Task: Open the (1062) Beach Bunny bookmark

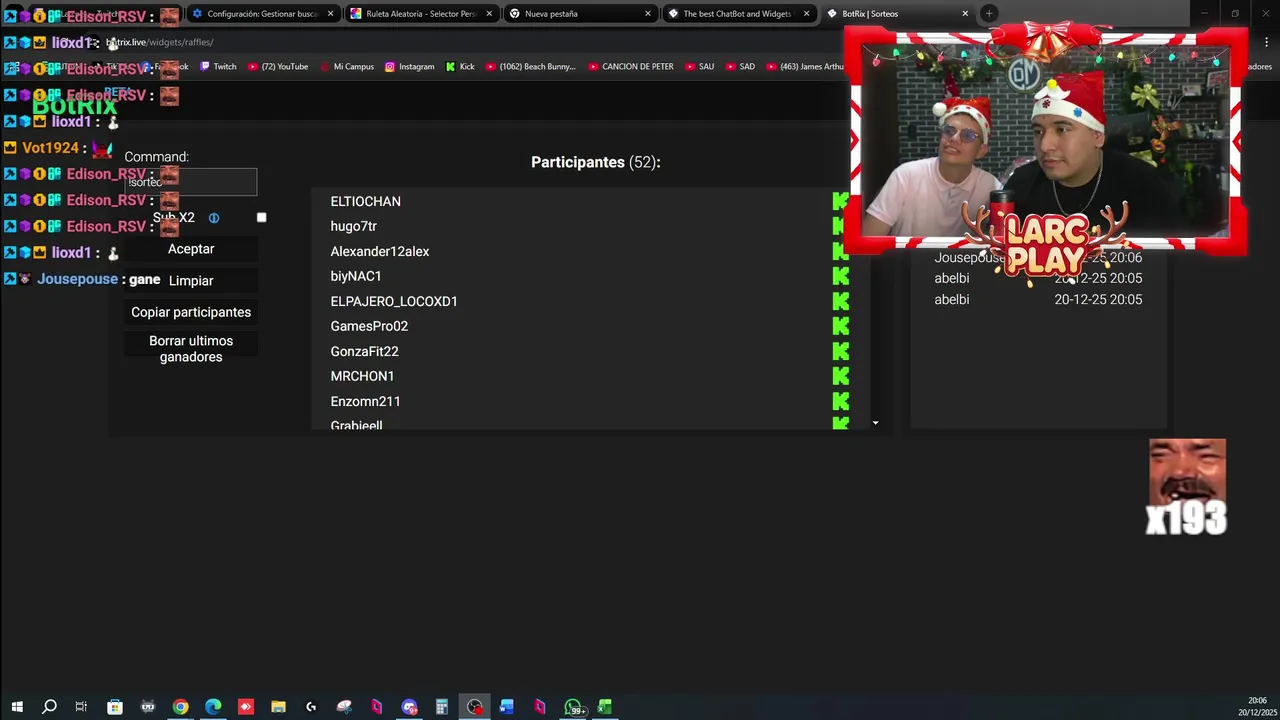Action: pyautogui.click(x=530, y=67)
